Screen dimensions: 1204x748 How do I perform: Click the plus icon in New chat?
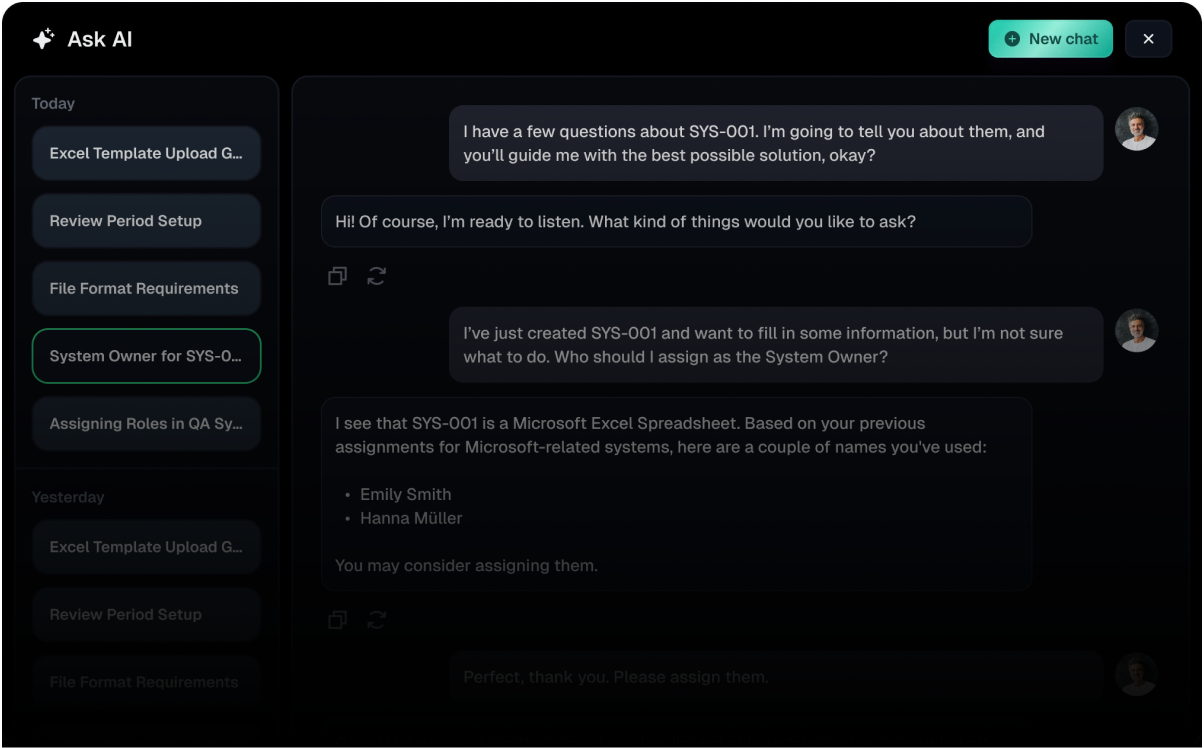(x=1012, y=39)
